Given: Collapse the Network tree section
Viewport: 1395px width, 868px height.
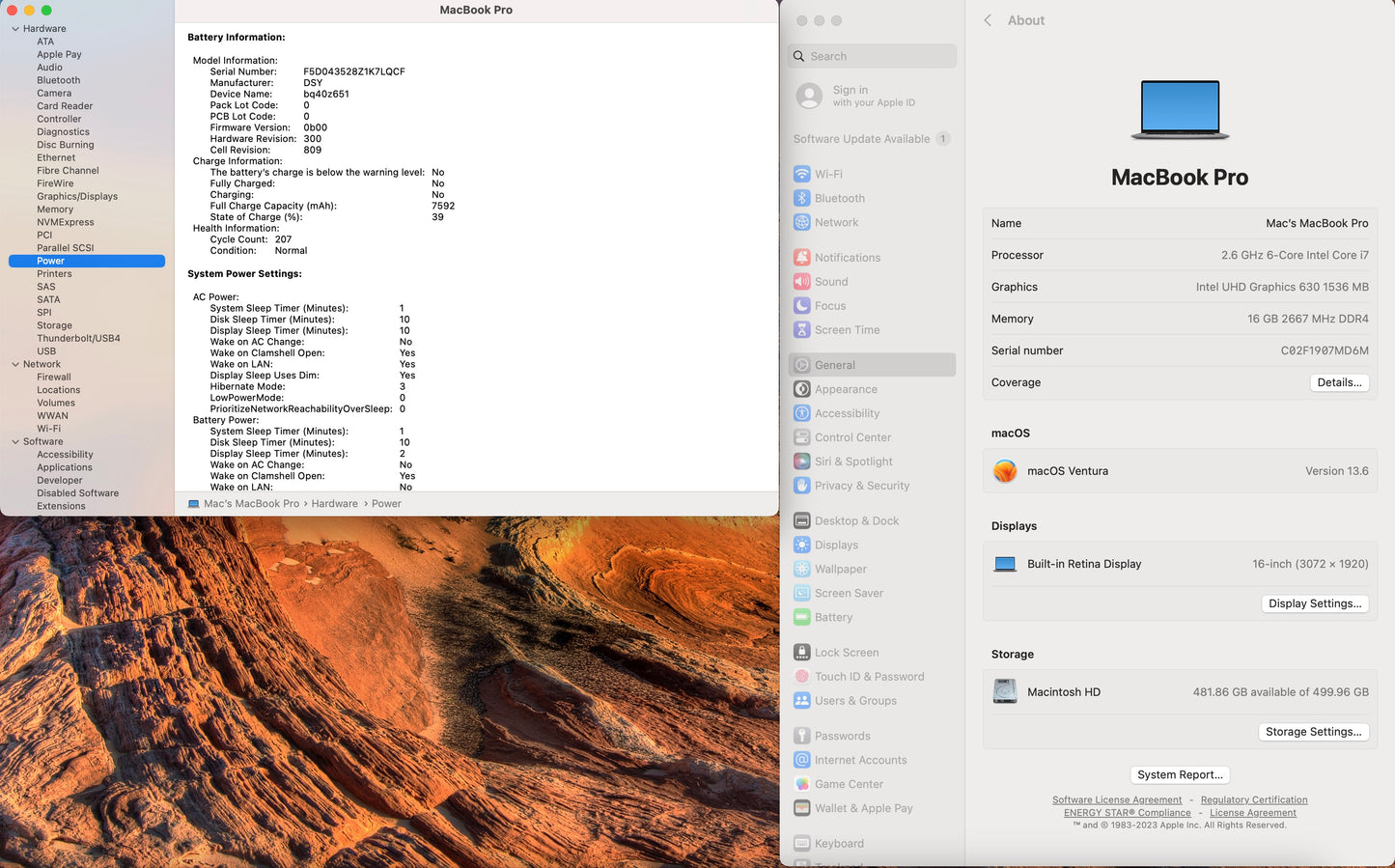Looking at the screenshot, I should 15,364.
